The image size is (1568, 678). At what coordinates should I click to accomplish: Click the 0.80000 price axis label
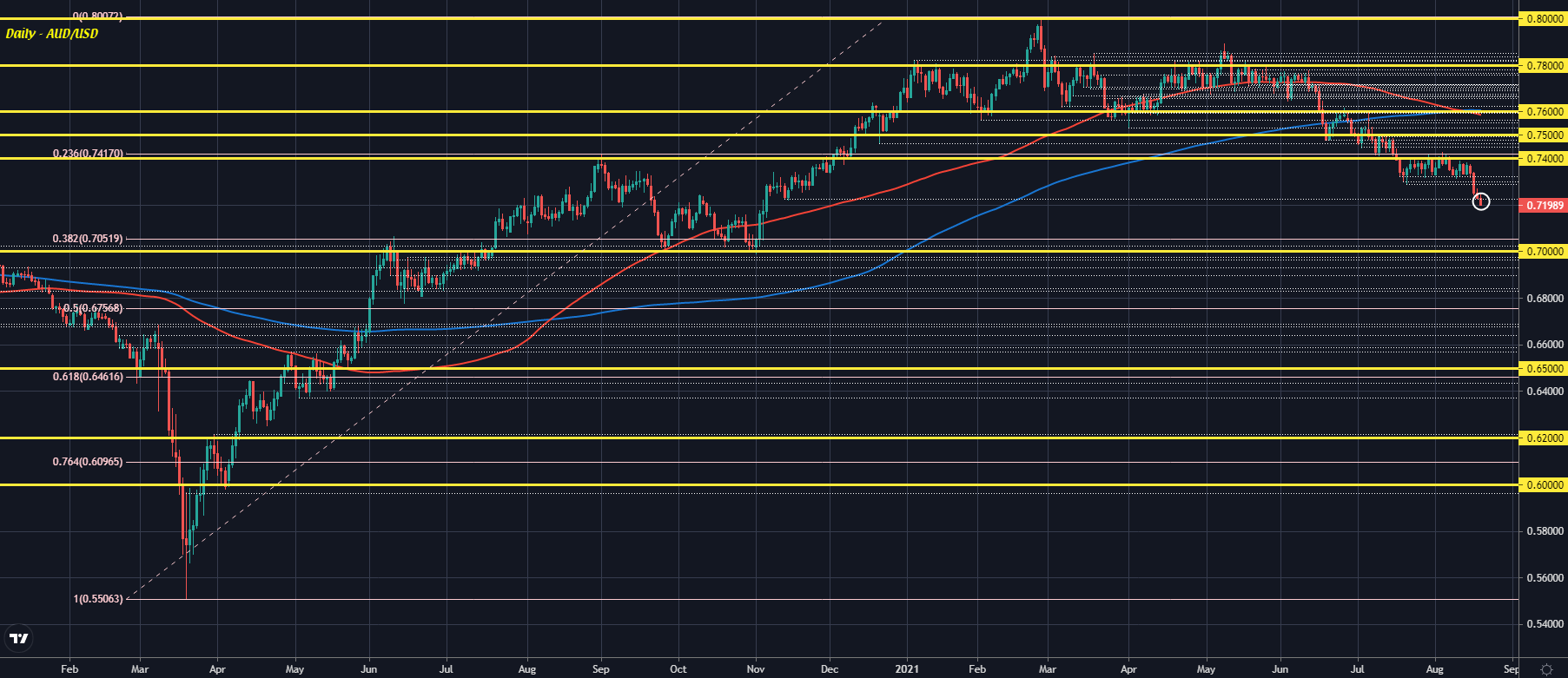(1544, 18)
